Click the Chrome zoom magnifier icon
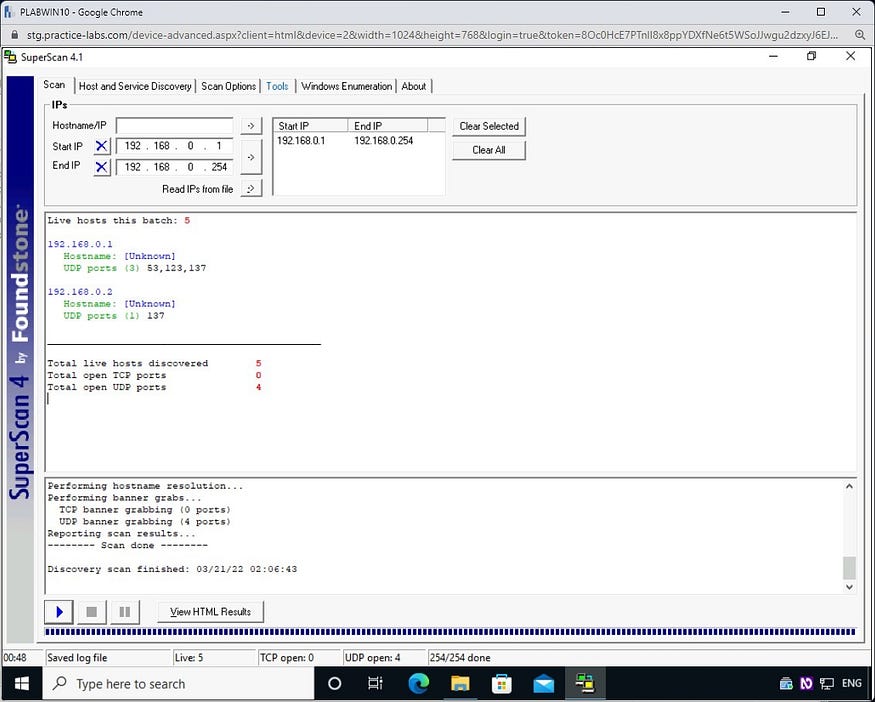This screenshot has height=702, width=875. click(860, 35)
